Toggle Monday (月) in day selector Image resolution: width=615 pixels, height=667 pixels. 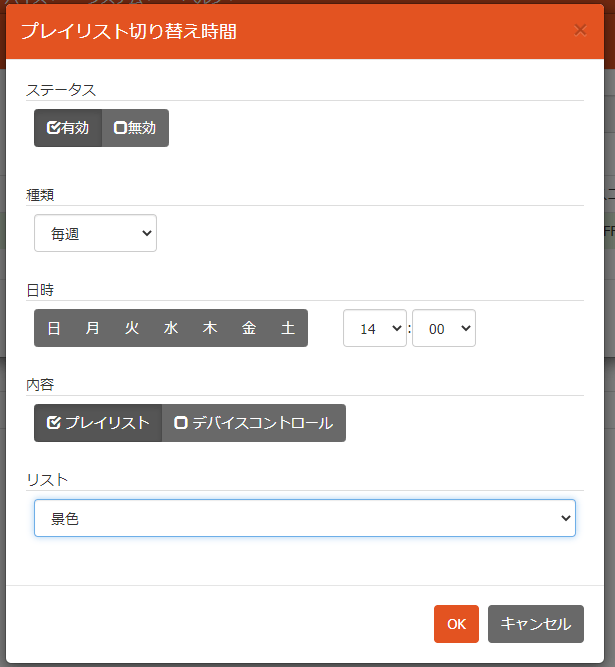point(93,328)
